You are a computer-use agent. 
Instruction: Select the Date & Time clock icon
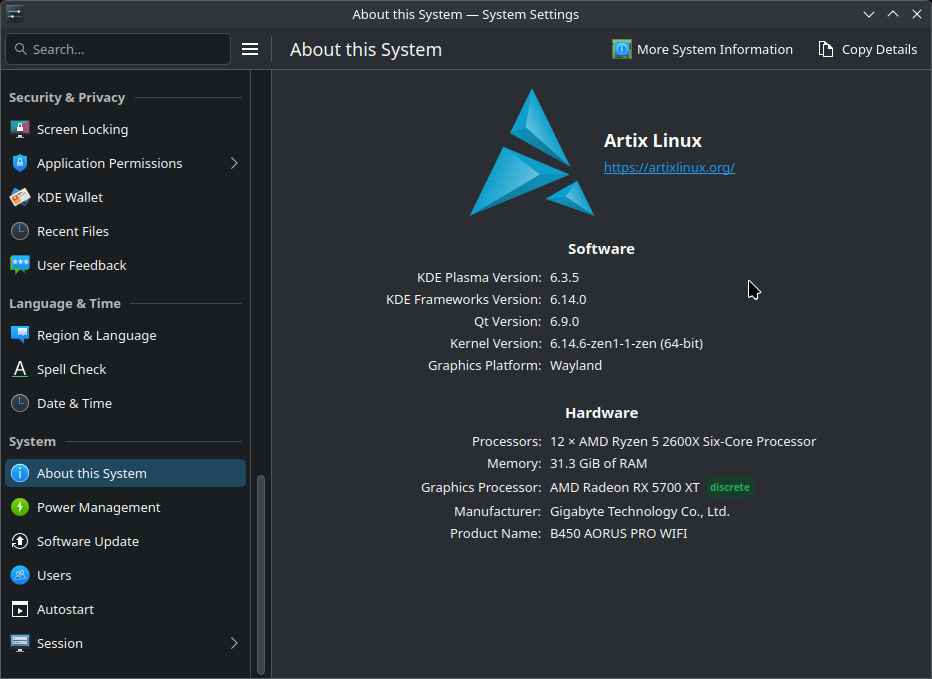click(x=20, y=403)
